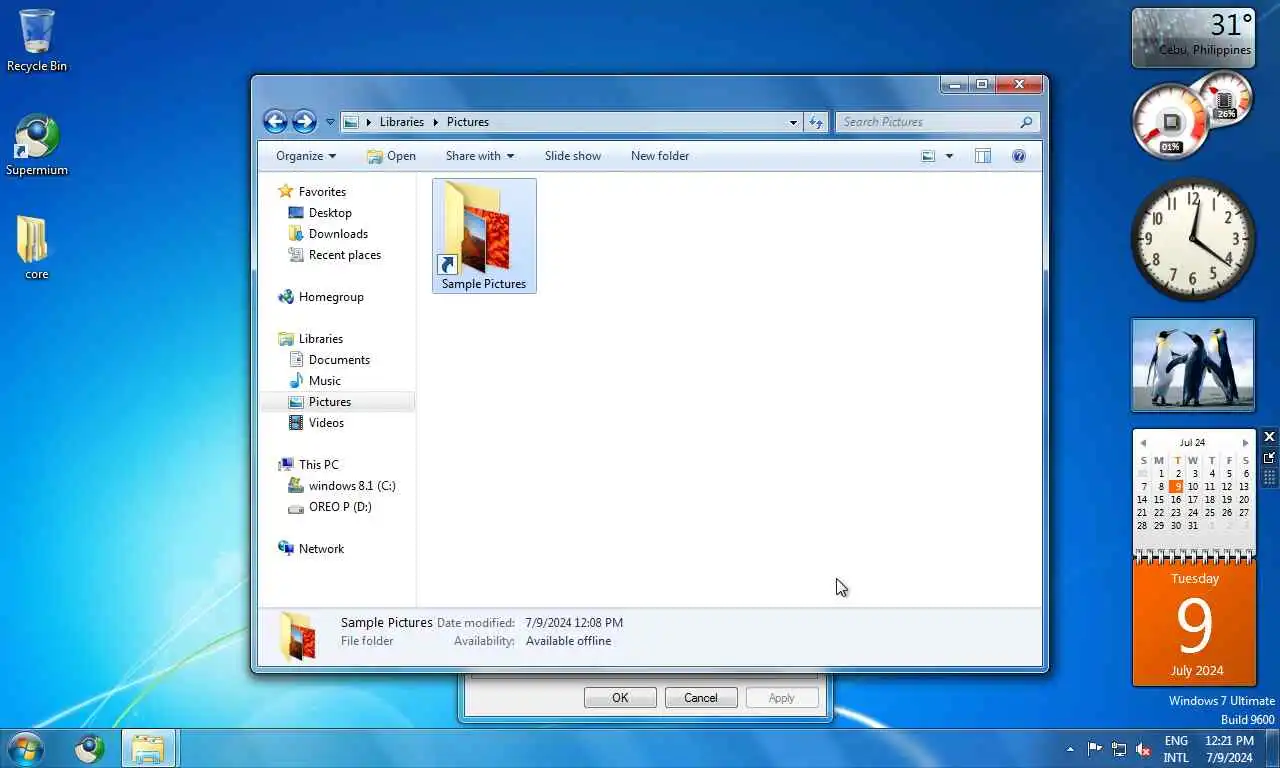Launch Supermium from the taskbar

click(x=90, y=748)
